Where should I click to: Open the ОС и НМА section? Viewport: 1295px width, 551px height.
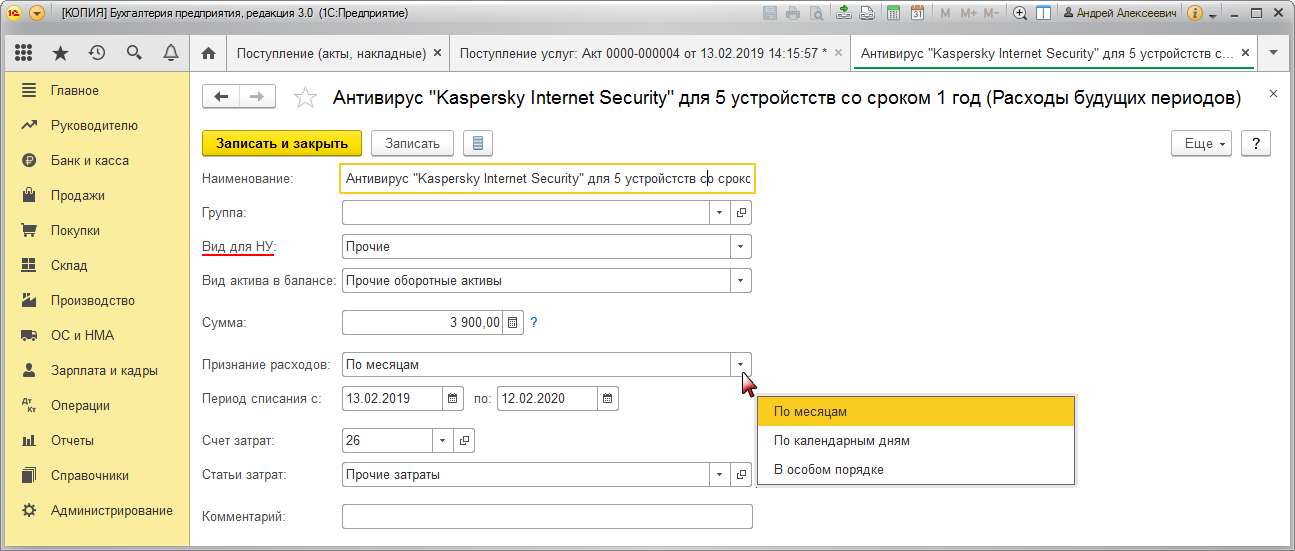point(95,335)
